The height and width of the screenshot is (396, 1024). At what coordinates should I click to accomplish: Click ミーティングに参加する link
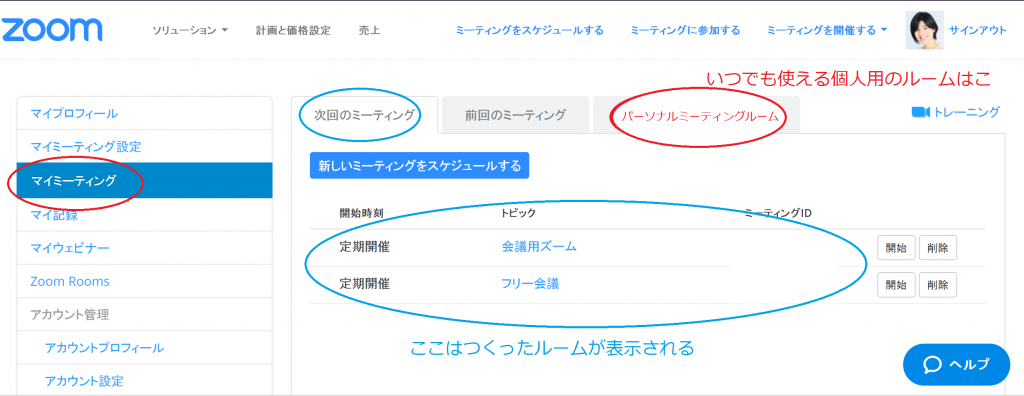coord(685,30)
